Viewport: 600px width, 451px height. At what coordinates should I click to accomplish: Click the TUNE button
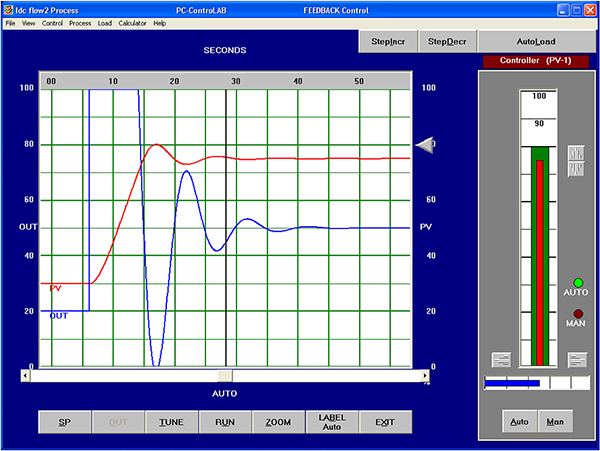coord(171,422)
